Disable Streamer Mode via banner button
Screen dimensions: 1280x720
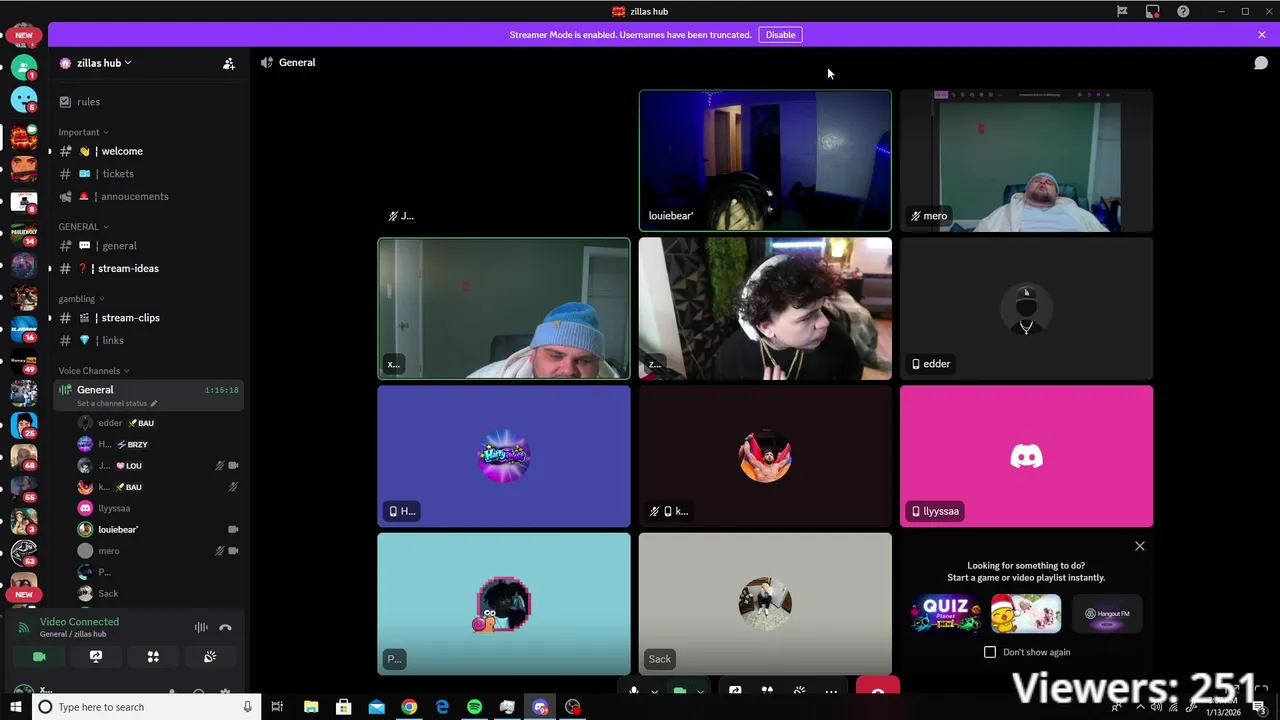(x=780, y=35)
